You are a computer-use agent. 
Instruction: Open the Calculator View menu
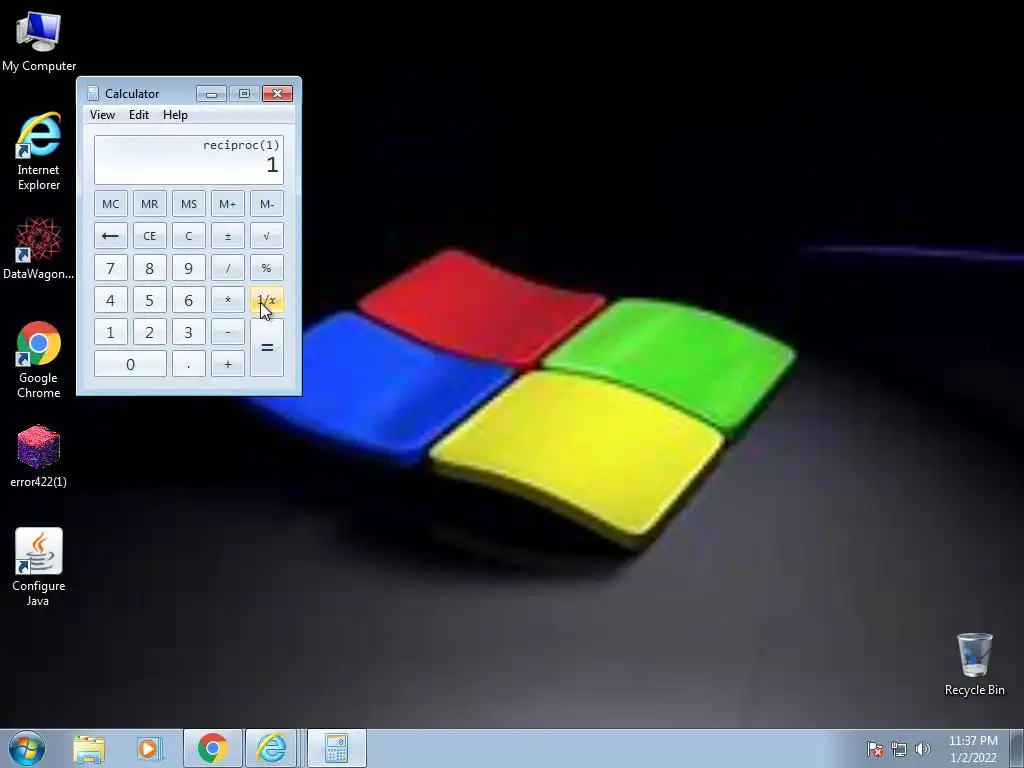click(x=103, y=115)
